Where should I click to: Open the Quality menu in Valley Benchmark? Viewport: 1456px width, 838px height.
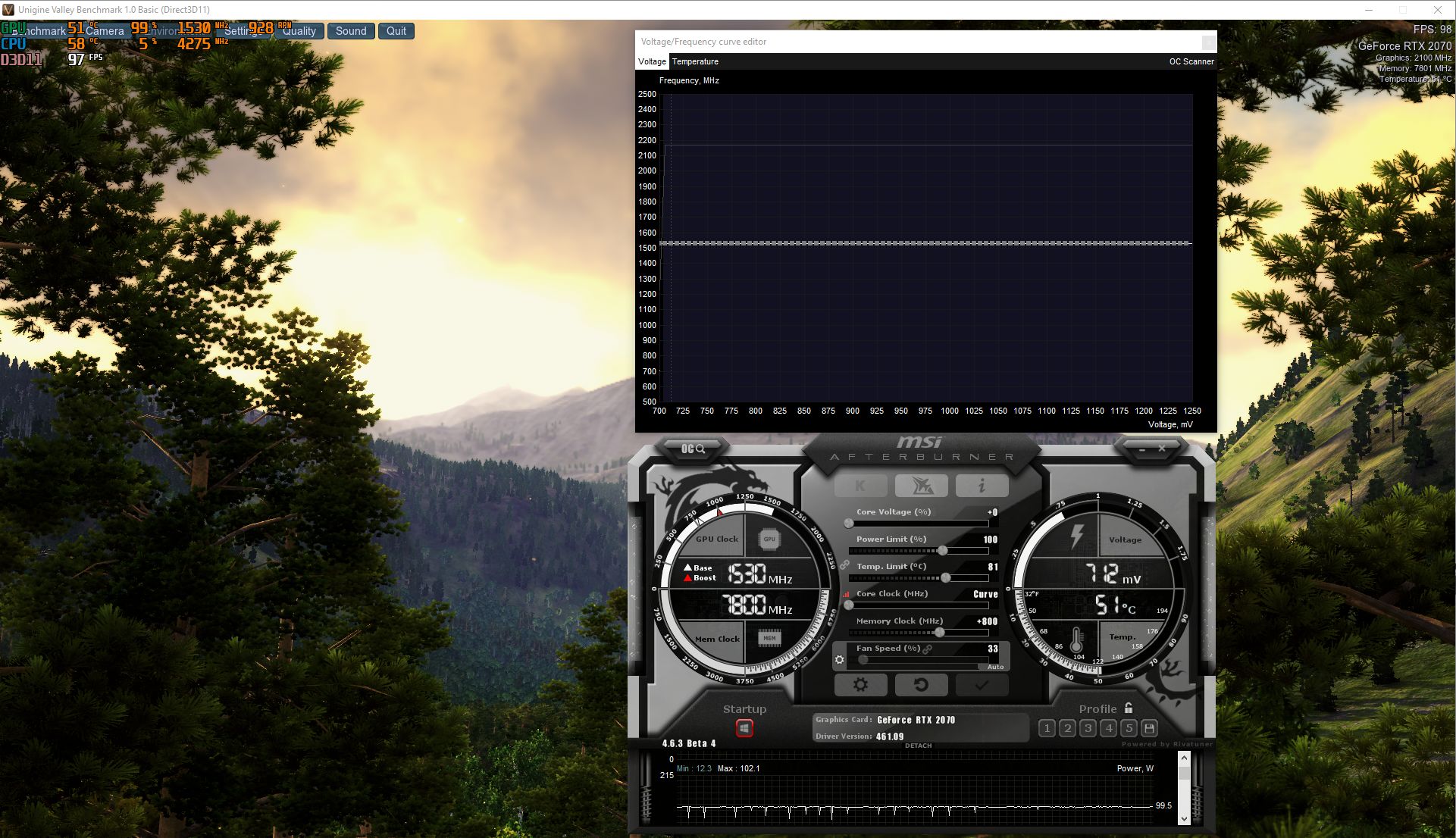299,31
